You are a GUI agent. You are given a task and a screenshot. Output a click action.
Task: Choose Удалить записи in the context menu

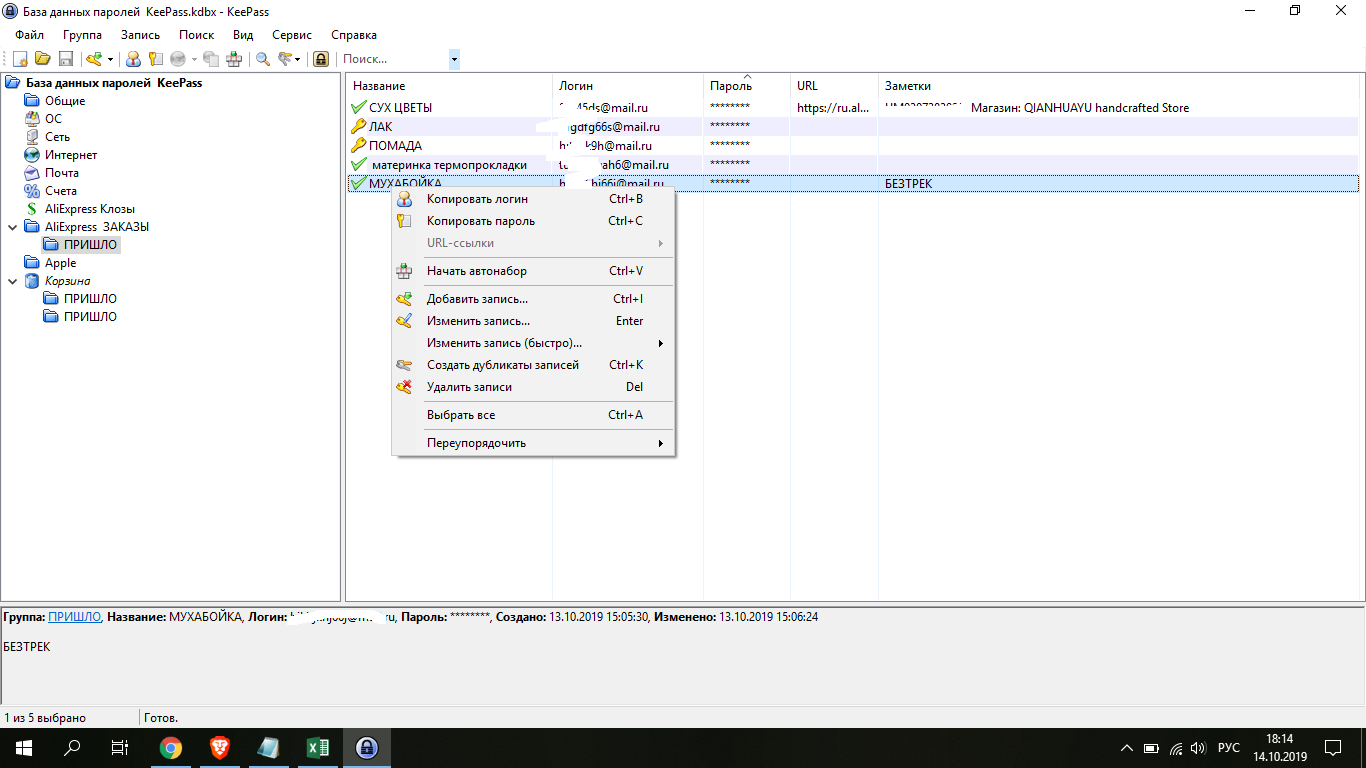tap(533, 387)
